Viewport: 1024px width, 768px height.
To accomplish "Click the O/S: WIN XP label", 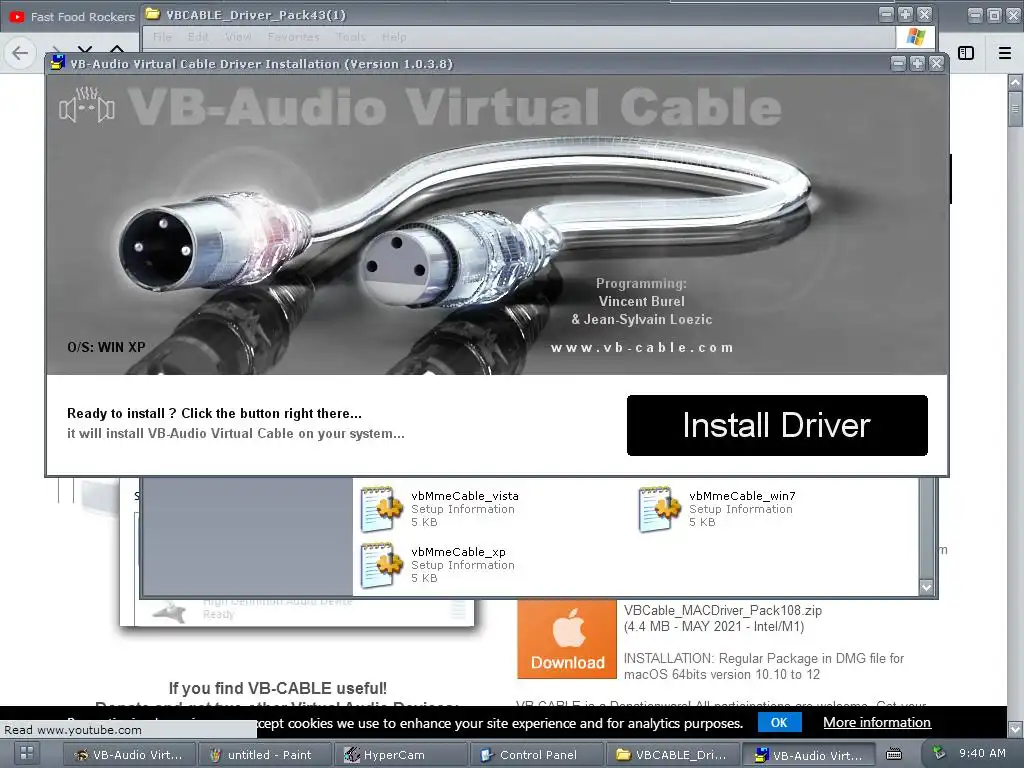I will (106, 347).
